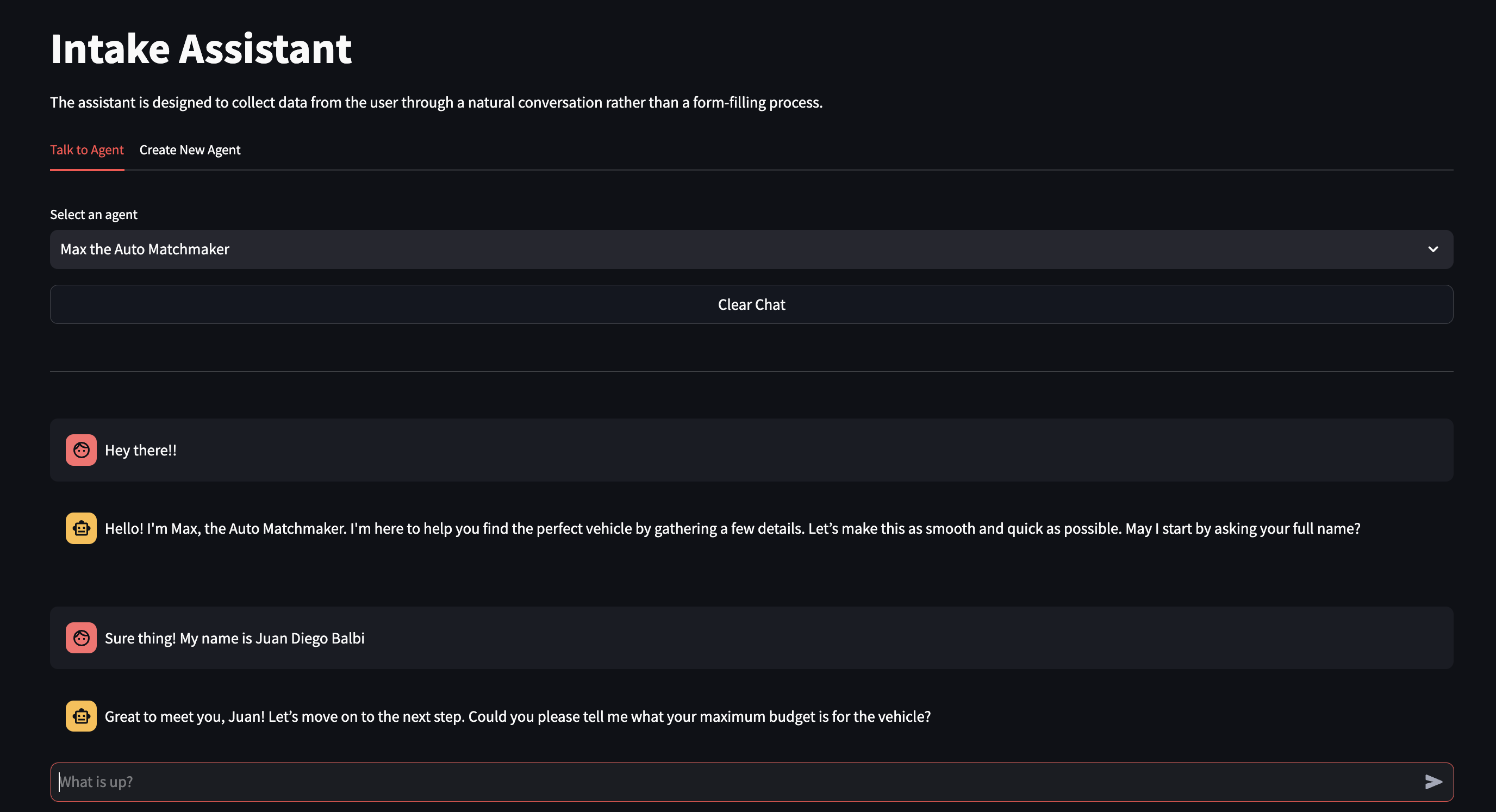Click red underline beneath Talk to Agent tab
Viewport: 1496px width, 812px height.
(x=86, y=170)
